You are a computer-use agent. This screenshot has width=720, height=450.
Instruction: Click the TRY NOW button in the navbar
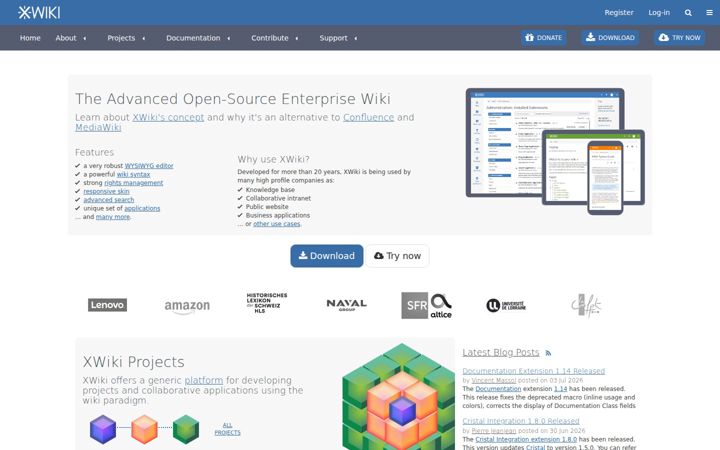coord(680,38)
